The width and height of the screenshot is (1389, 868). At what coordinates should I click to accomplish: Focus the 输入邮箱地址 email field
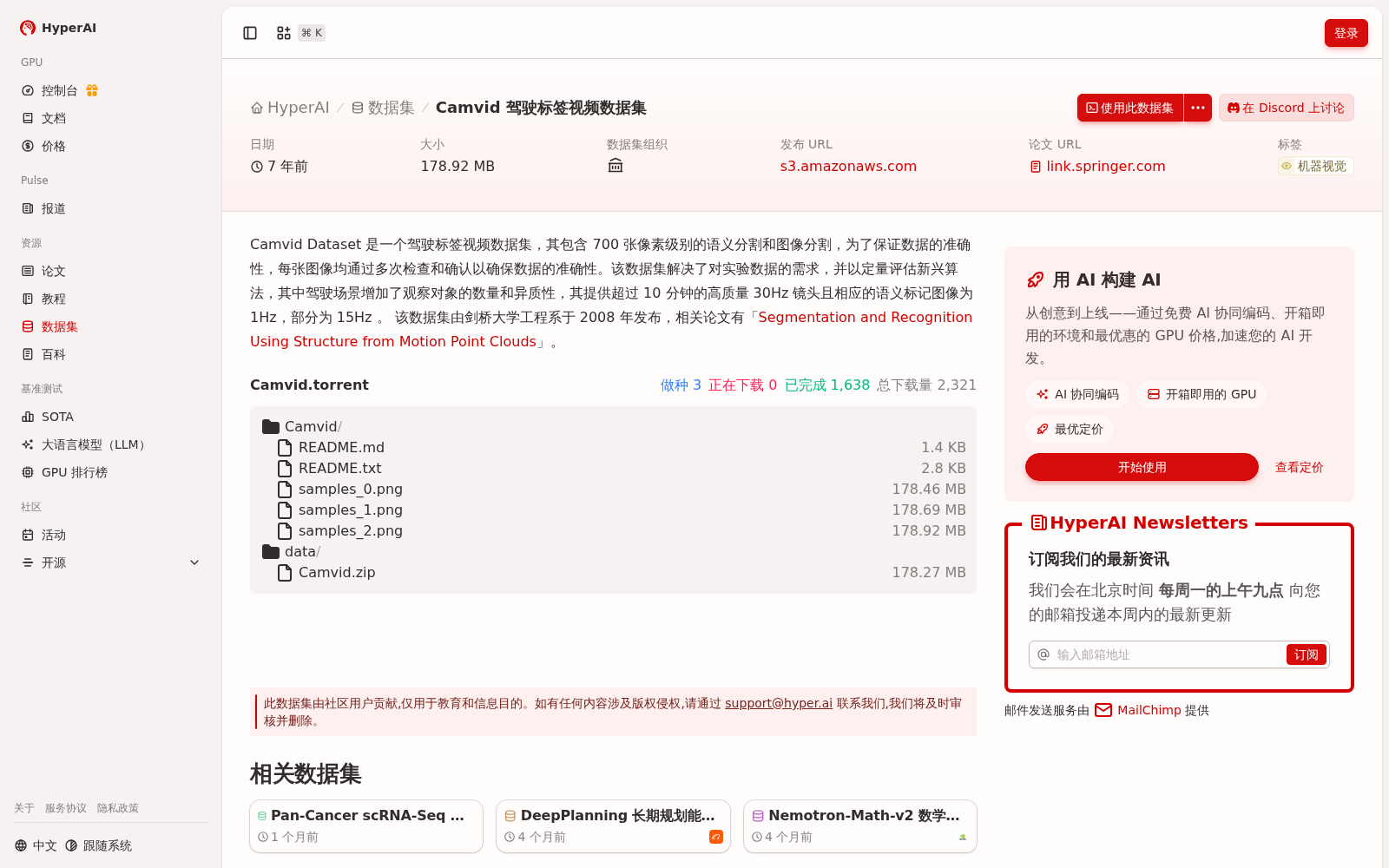(x=1166, y=654)
